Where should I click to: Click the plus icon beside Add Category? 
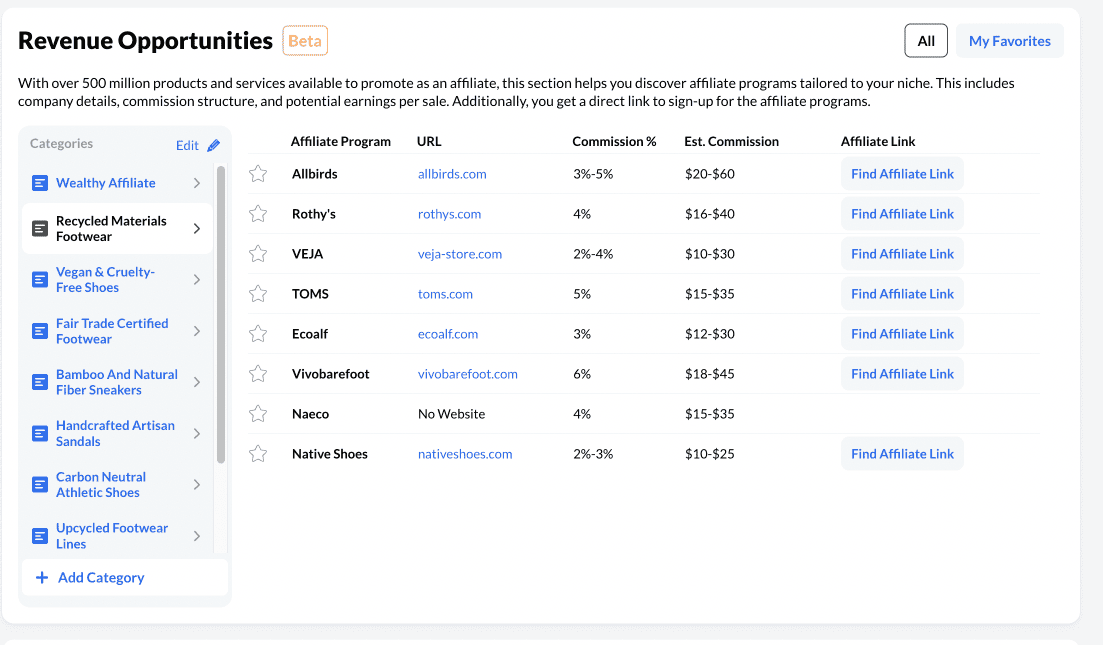coord(42,577)
